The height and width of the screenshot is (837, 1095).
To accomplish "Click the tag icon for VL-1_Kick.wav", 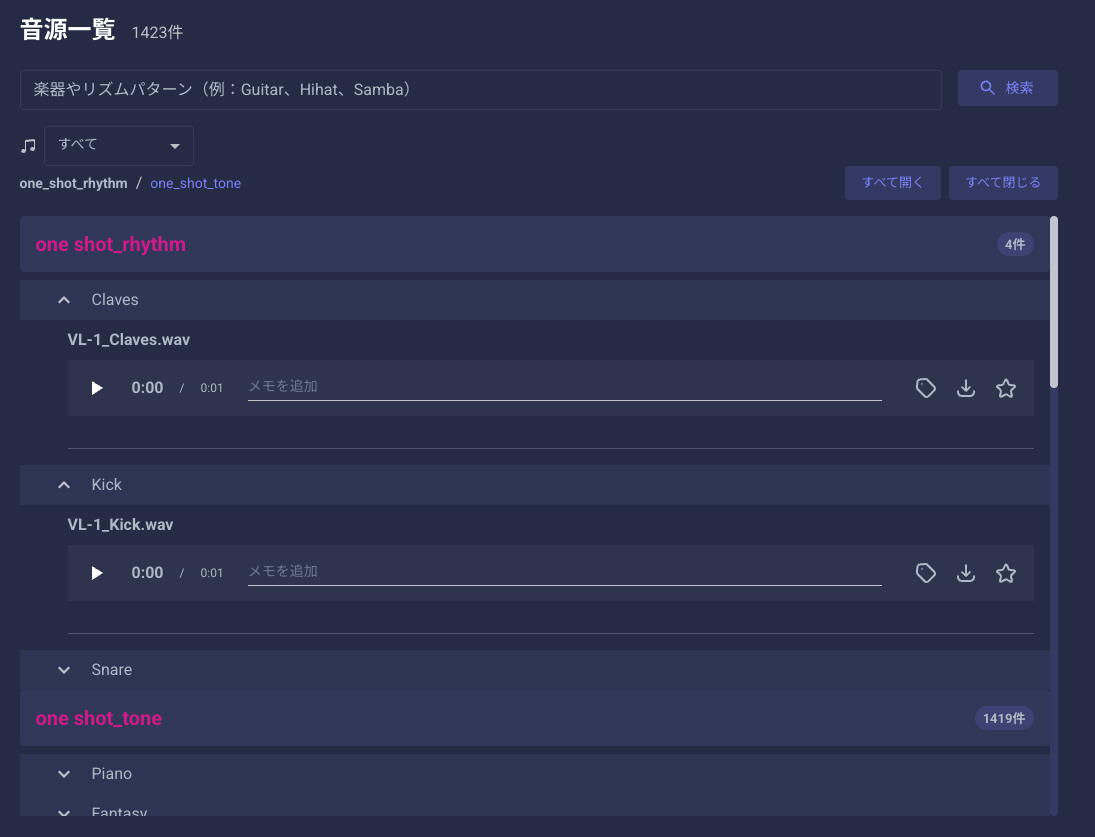I will tap(926, 573).
